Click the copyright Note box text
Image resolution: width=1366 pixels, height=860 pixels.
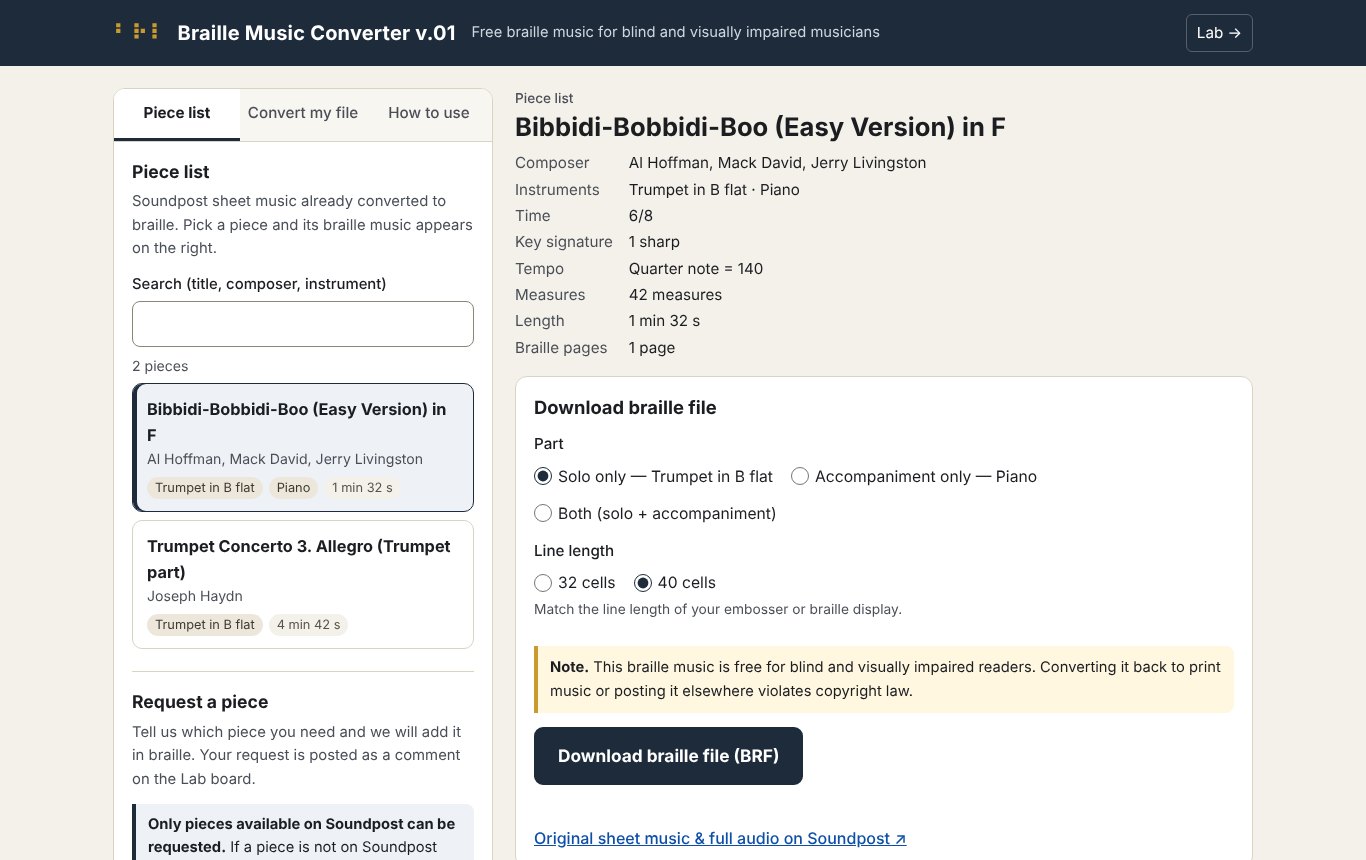click(x=884, y=679)
